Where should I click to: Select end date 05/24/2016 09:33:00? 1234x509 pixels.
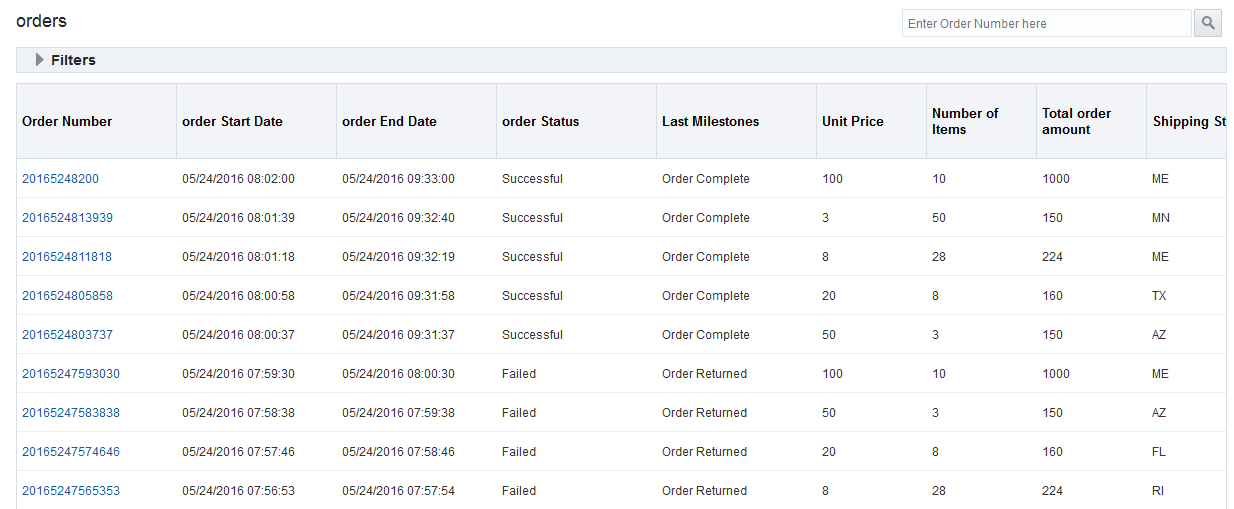(398, 179)
